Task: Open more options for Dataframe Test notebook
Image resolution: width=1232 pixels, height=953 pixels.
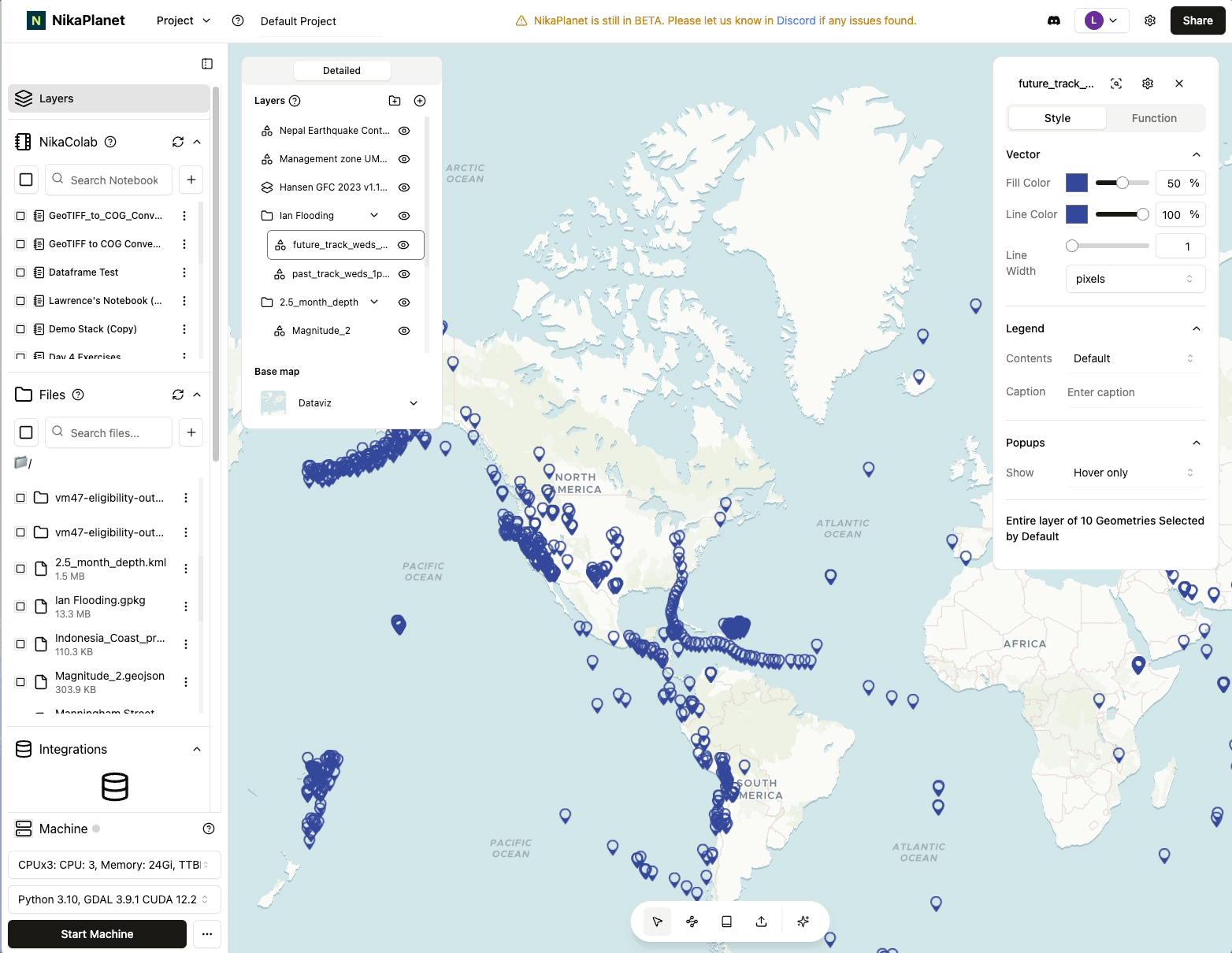Action: pyautogui.click(x=184, y=273)
